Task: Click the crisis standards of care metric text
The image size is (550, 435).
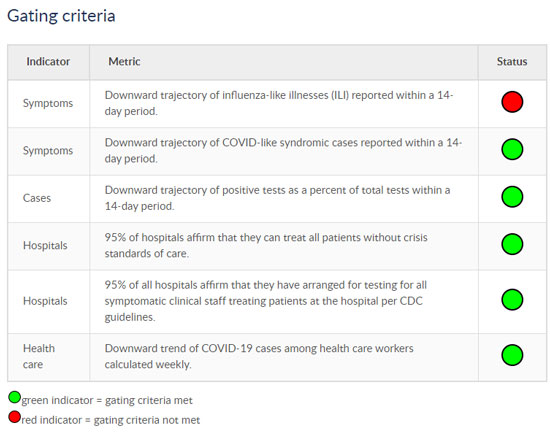Action: (x=266, y=245)
